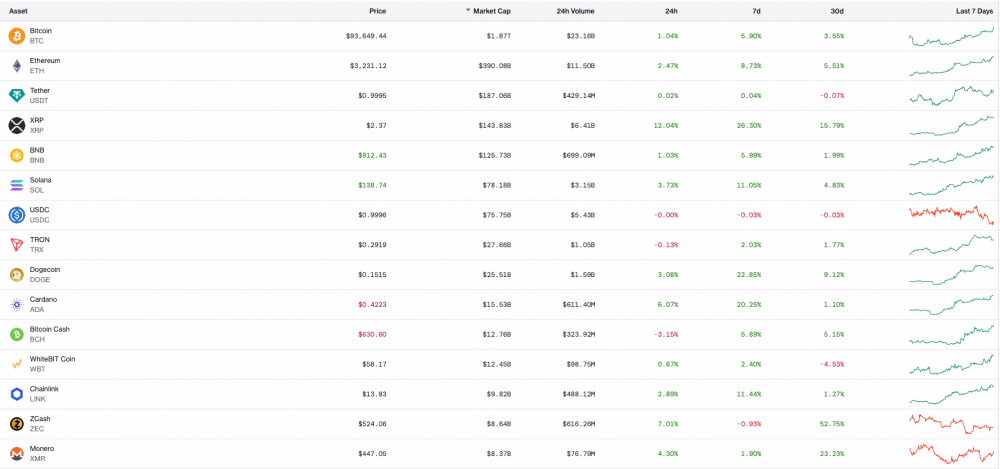Viewport: 1000px width, 469px height.
Task: Click the Chainlink hexagon icon
Action: pyautogui.click(x=16, y=394)
